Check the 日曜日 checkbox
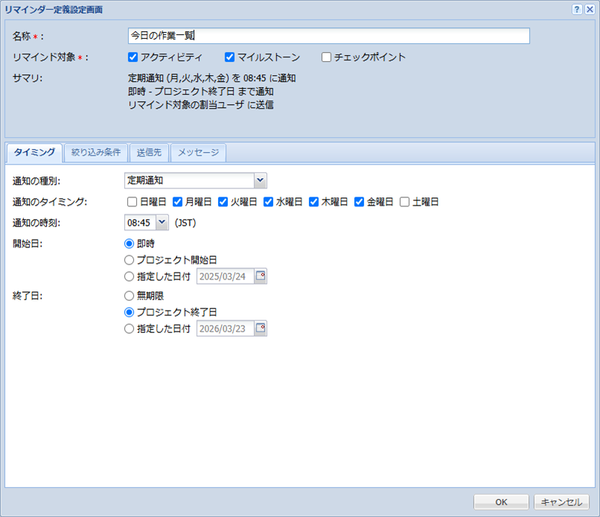 (132, 201)
